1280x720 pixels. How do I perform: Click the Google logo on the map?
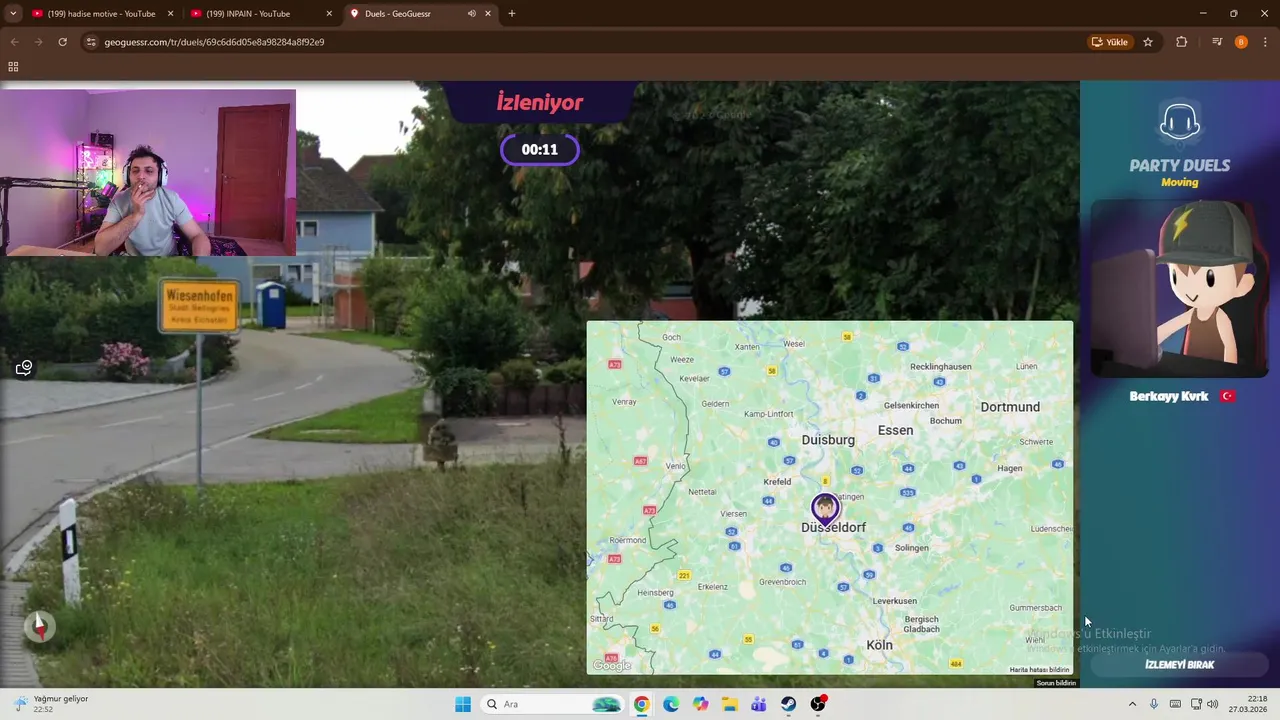(612, 666)
